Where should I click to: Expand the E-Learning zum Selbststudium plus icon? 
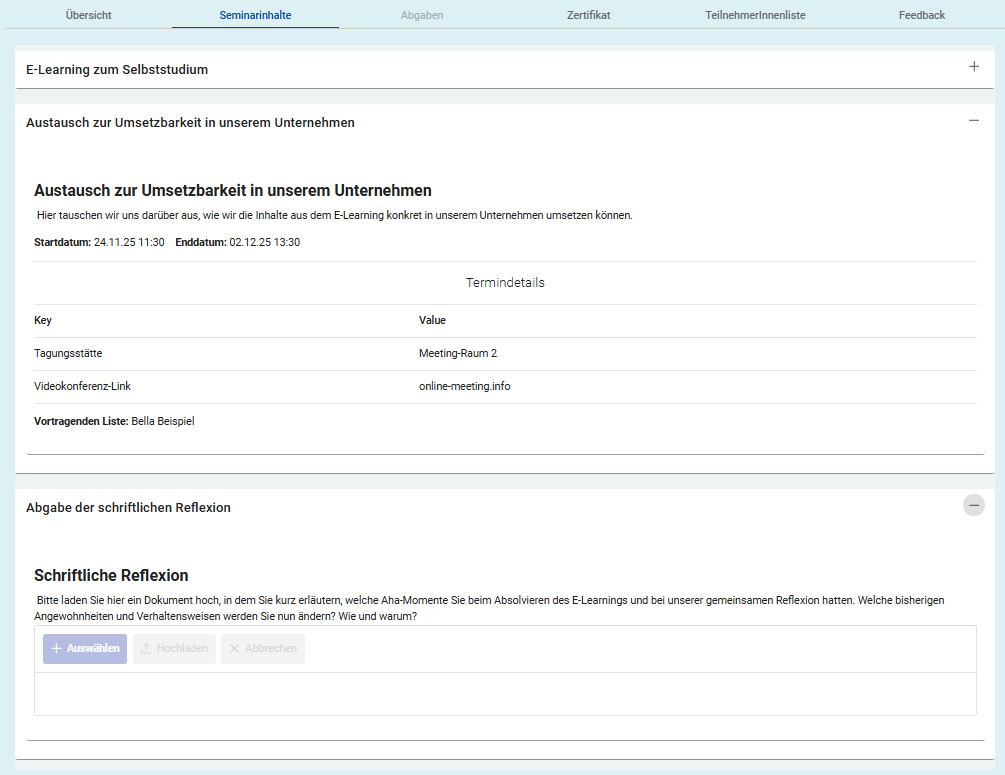974,67
